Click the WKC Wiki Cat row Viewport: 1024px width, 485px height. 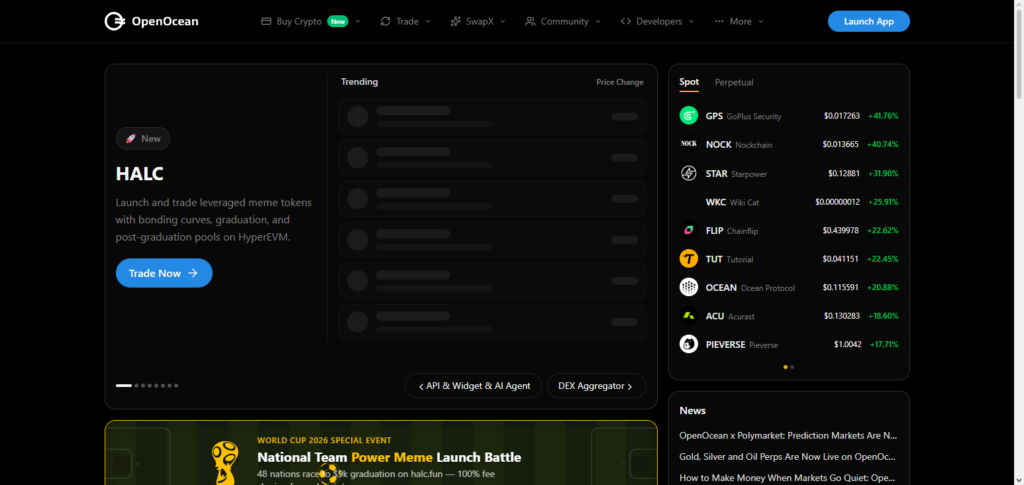point(789,202)
